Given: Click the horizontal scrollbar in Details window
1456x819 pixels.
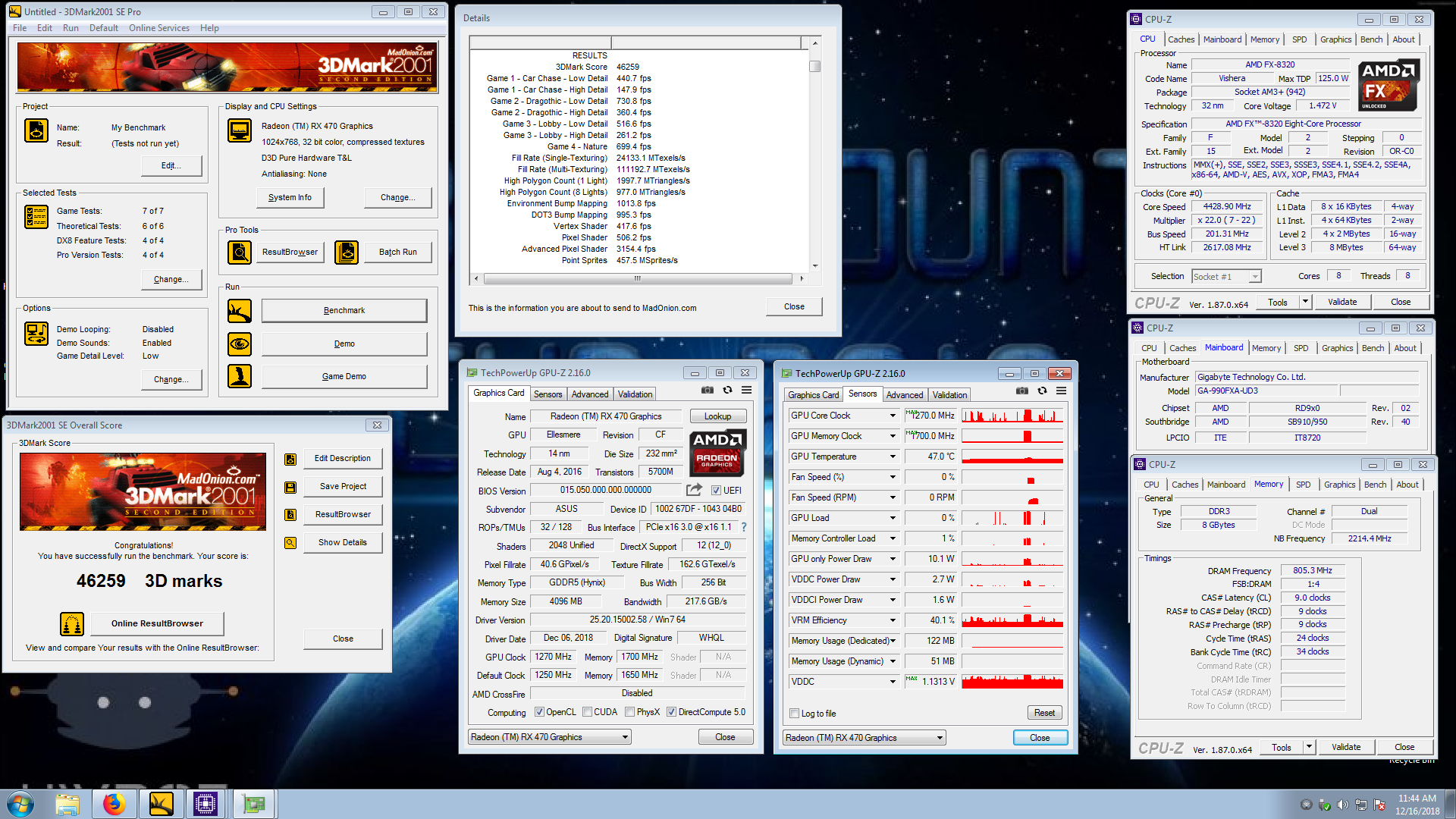Looking at the screenshot, I should [639, 278].
